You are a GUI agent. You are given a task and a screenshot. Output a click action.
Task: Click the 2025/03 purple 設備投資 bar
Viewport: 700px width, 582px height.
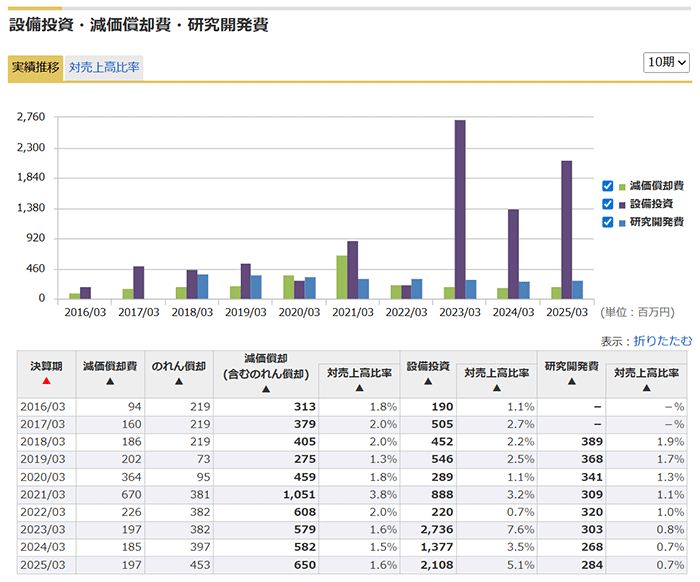click(566, 230)
